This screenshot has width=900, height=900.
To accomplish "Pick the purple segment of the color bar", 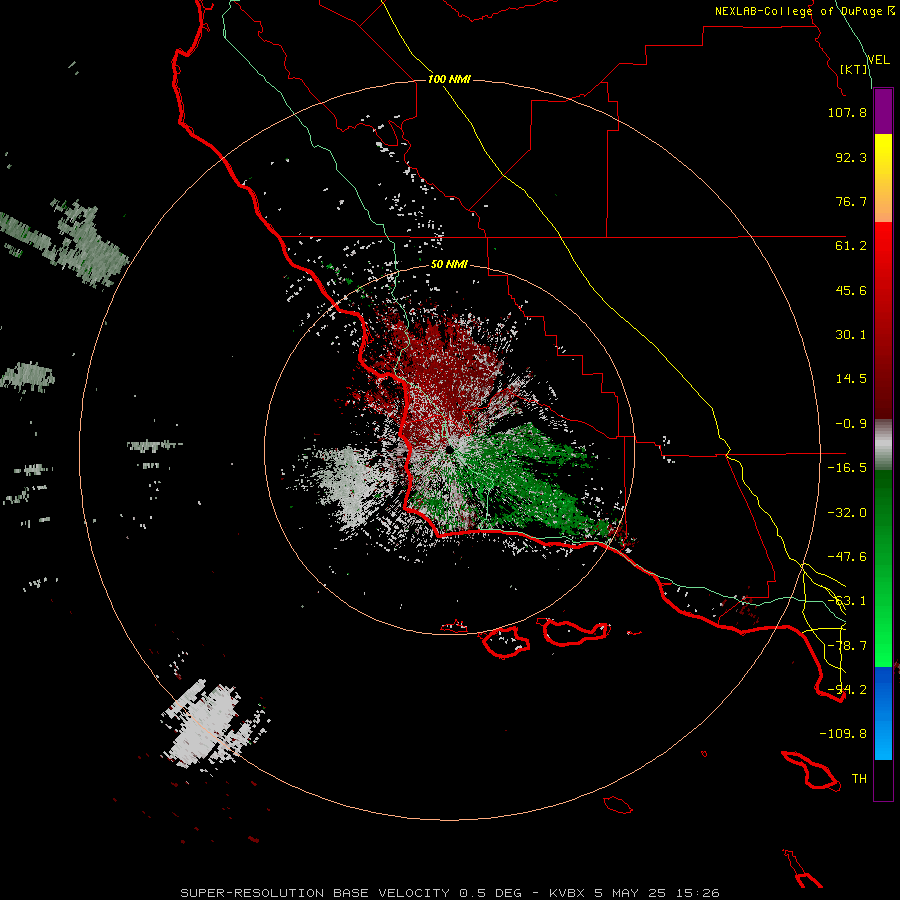I will [x=883, y=111].
